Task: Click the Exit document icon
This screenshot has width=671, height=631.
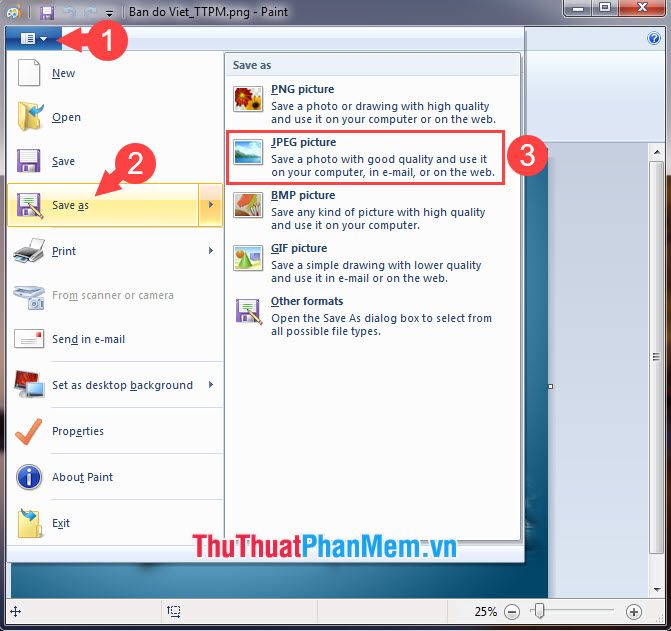Action: [30, 523]
